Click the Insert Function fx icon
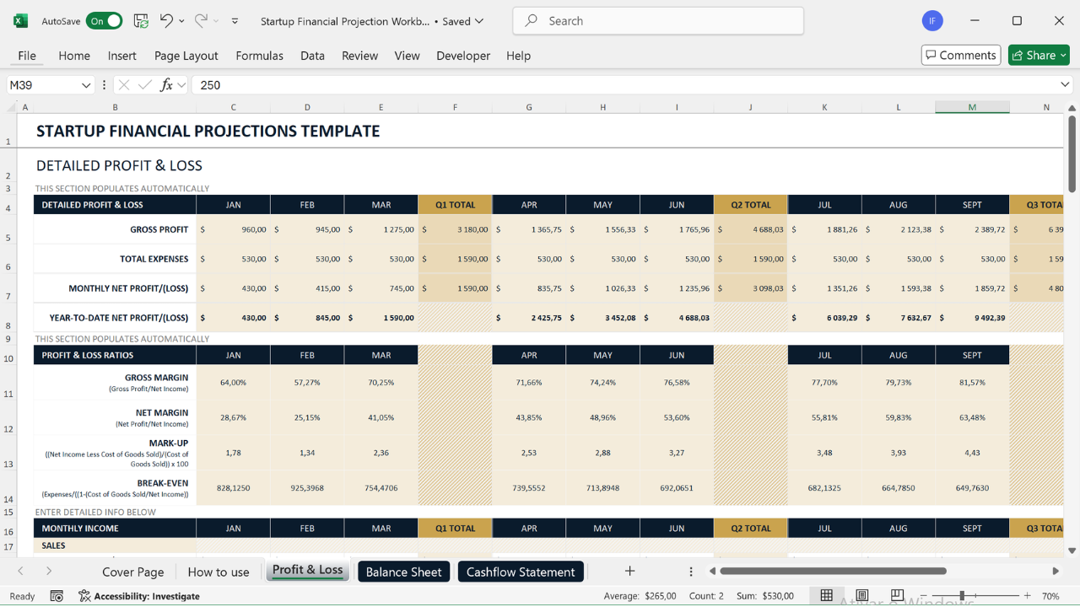1080x607 pixels. click(166, 85)
